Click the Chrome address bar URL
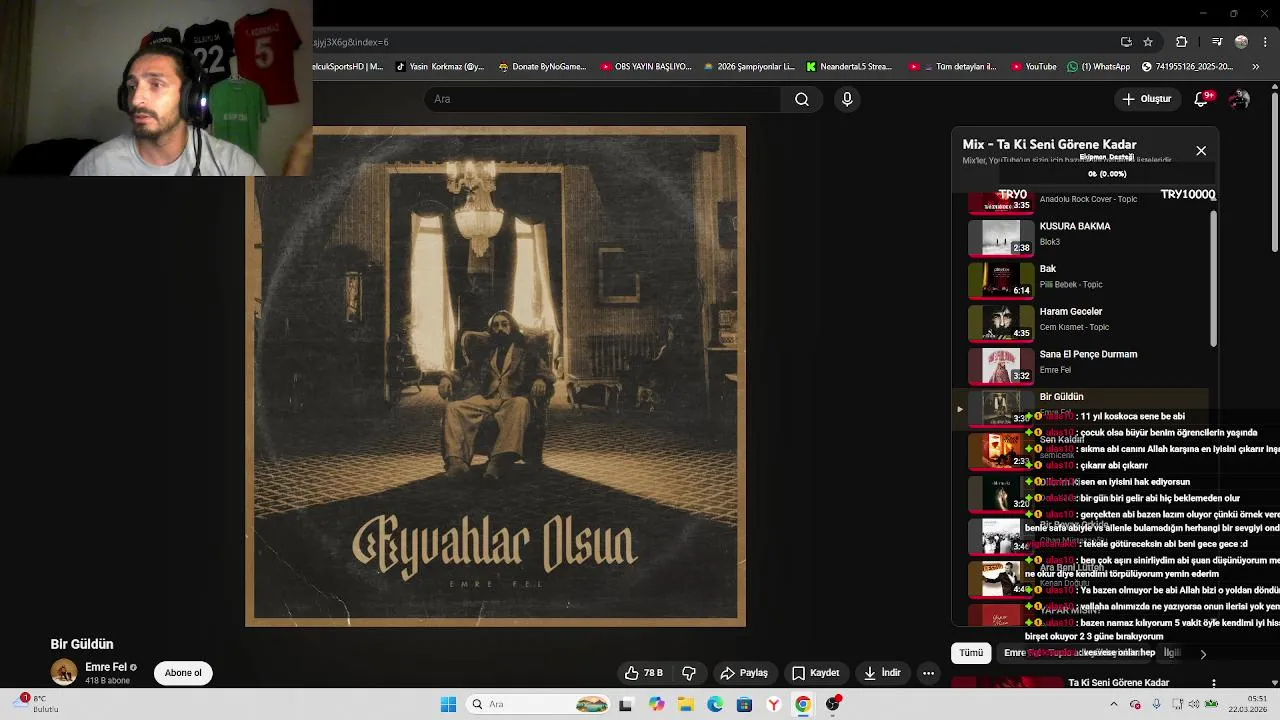Viewport: 1280px width, 720px height. pyautogui.click(x=352, y=42)
